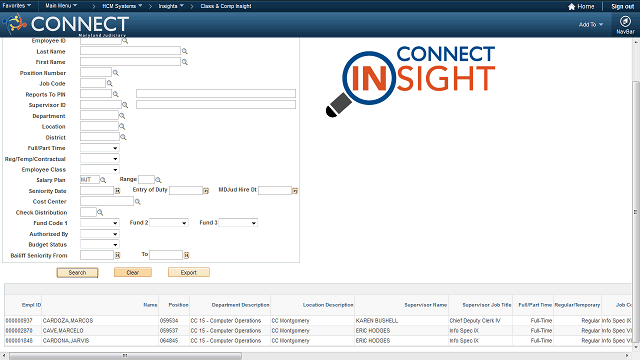
Task: Click into Reports To PIN description field
Action: coord(216,94)
